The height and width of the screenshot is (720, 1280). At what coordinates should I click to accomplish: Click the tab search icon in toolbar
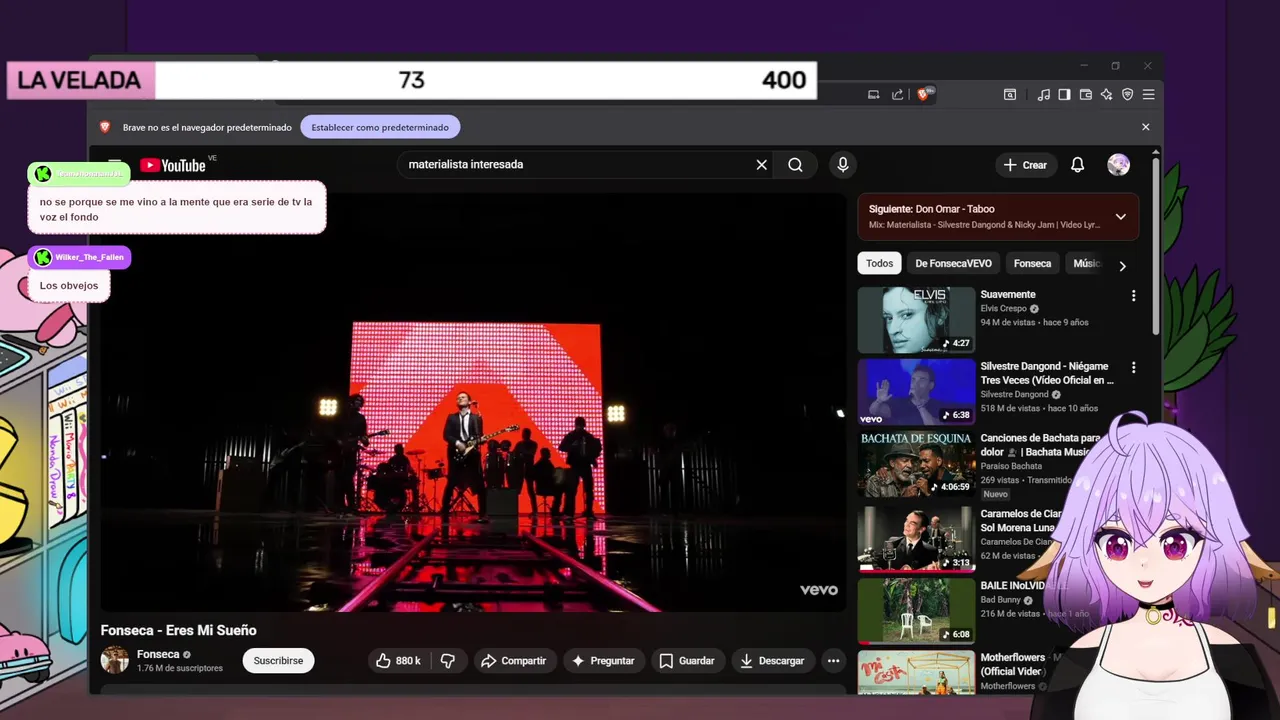click(1010, 94)
